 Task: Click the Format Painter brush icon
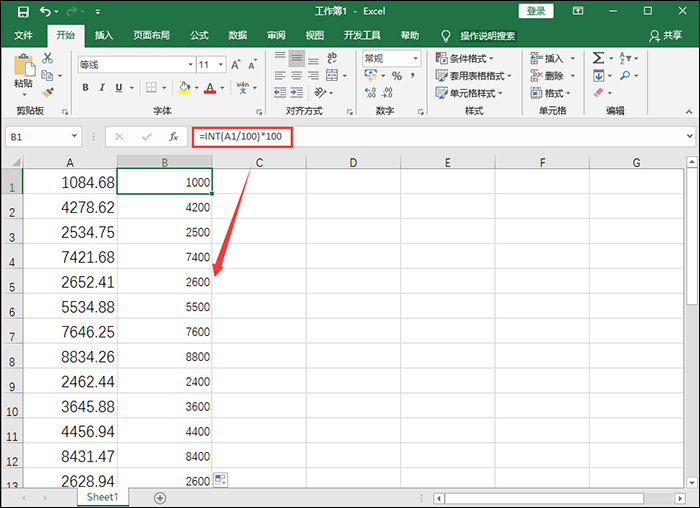47,92
